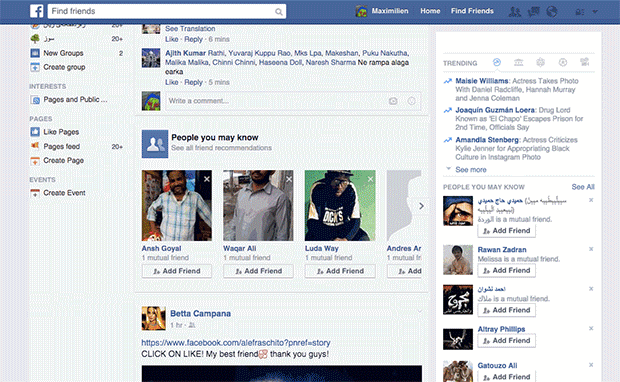Image resolution: width=620 pixels, height=382 pixels.
Task: Add Rawan Zadran as friend
Action: click(507, 270)
